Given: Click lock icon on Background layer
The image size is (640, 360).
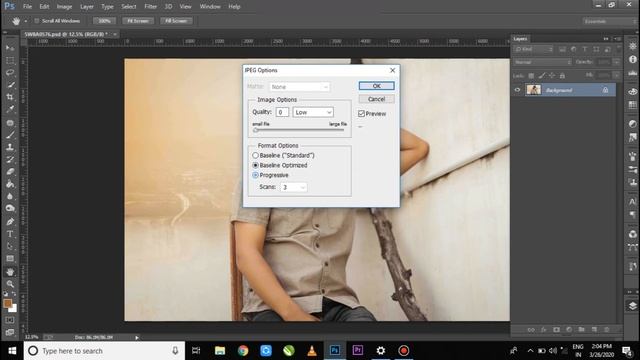Looking at the screenshot, I should click(605, 90).
